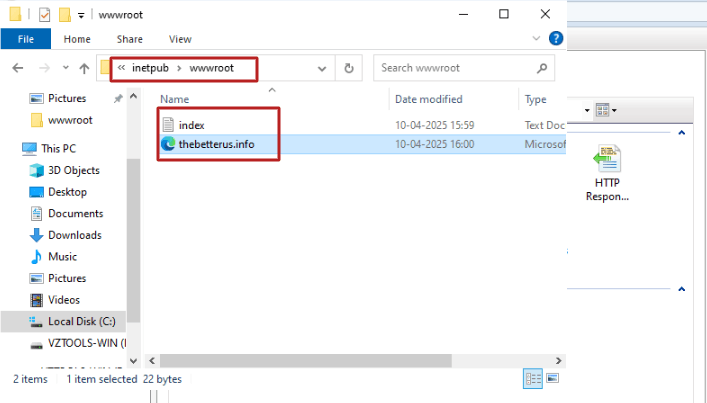The image size is (707, 403).
Task: Open the recent locations dropdown arrow
Action: (x=66, y=68)
